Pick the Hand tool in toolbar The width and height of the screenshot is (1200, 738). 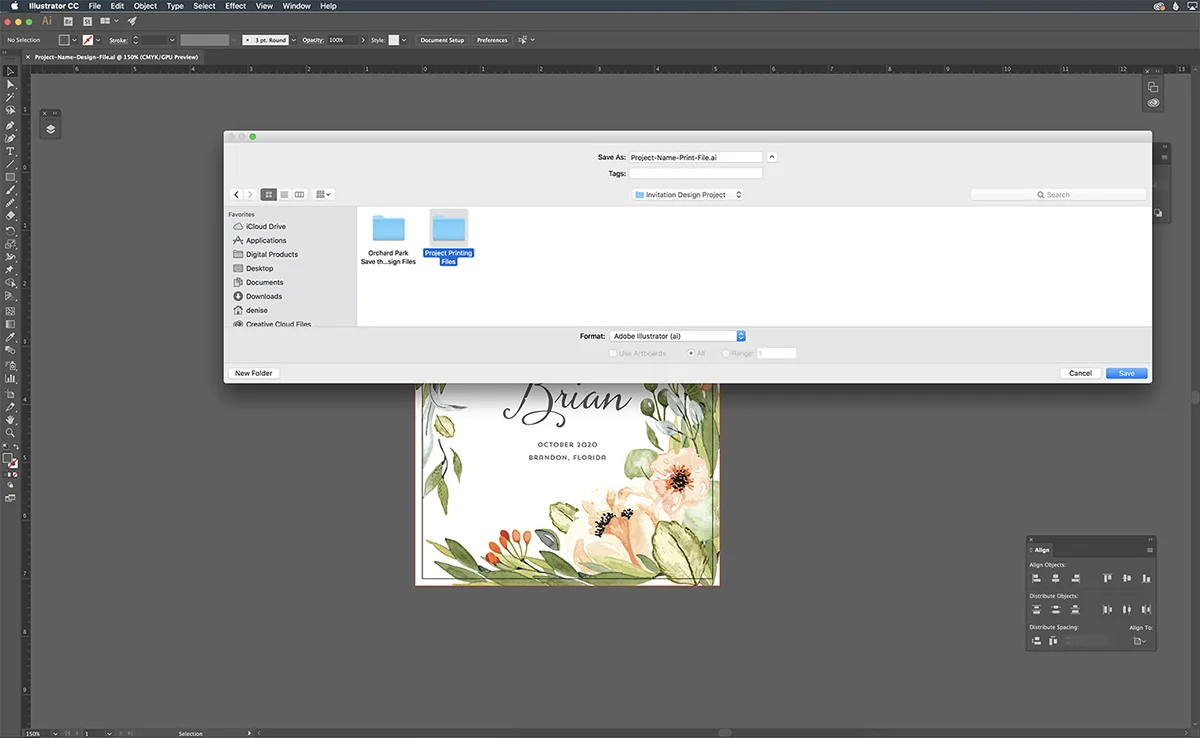tap(11, 420)
